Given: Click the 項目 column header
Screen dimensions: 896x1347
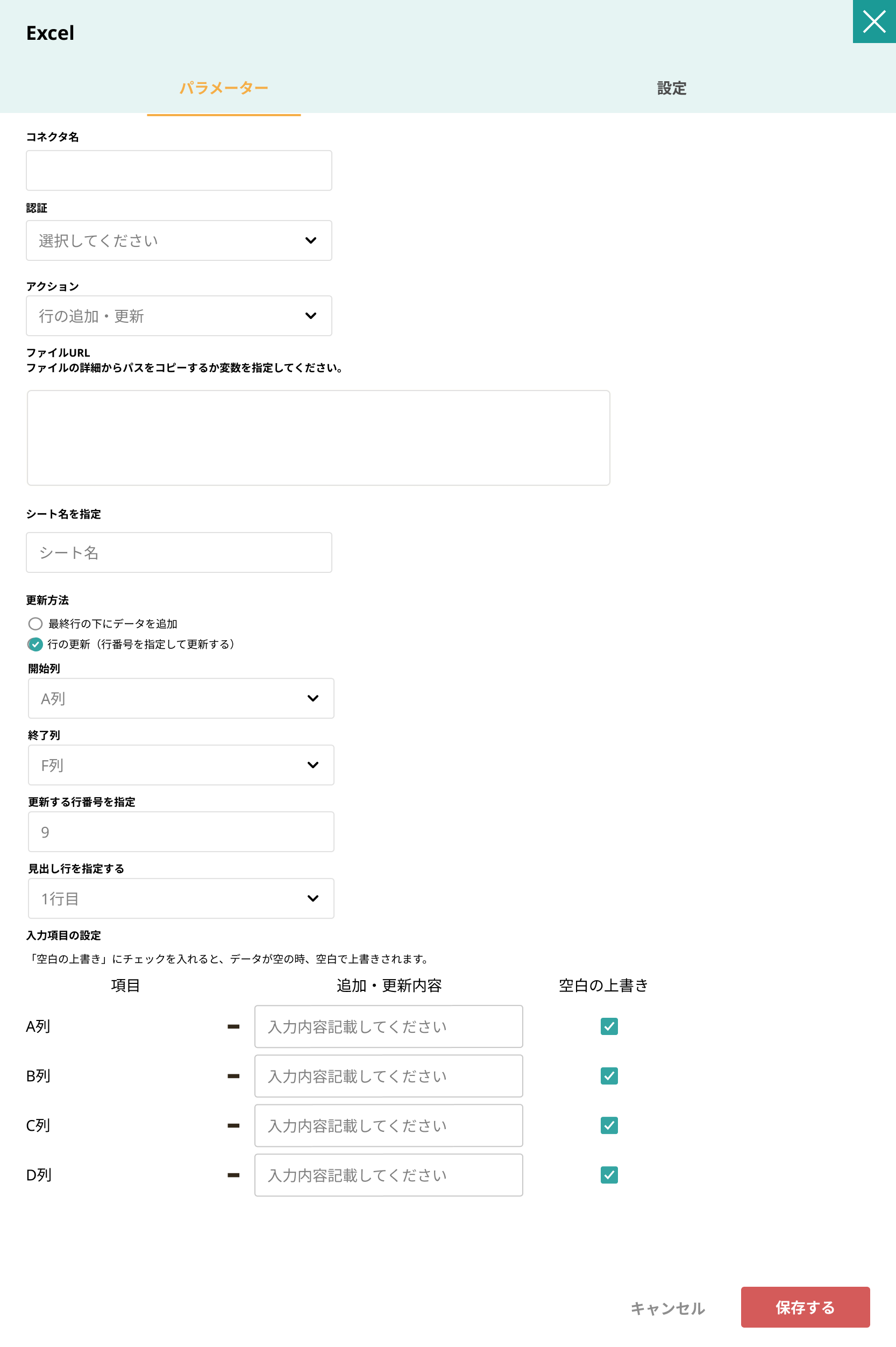Looking at the screenshot, I should pyautogui.click(x=125, y=986).
